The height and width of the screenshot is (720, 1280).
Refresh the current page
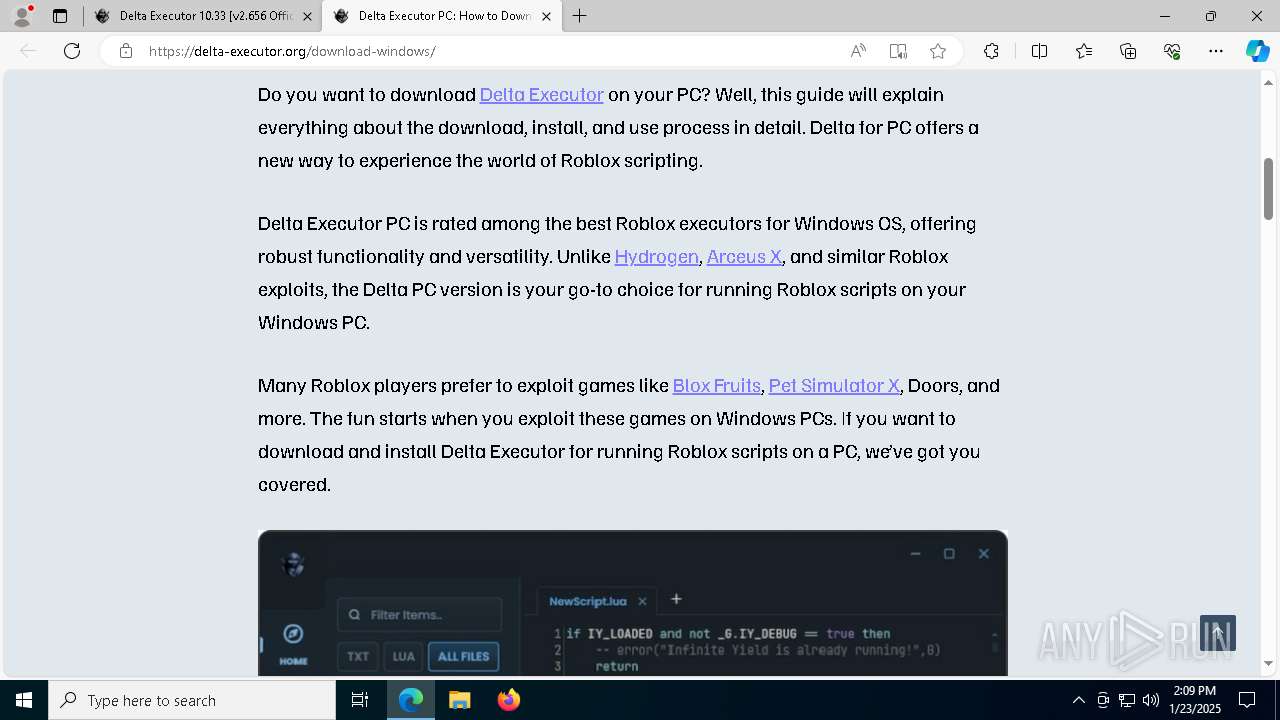[x=72, y=51]
